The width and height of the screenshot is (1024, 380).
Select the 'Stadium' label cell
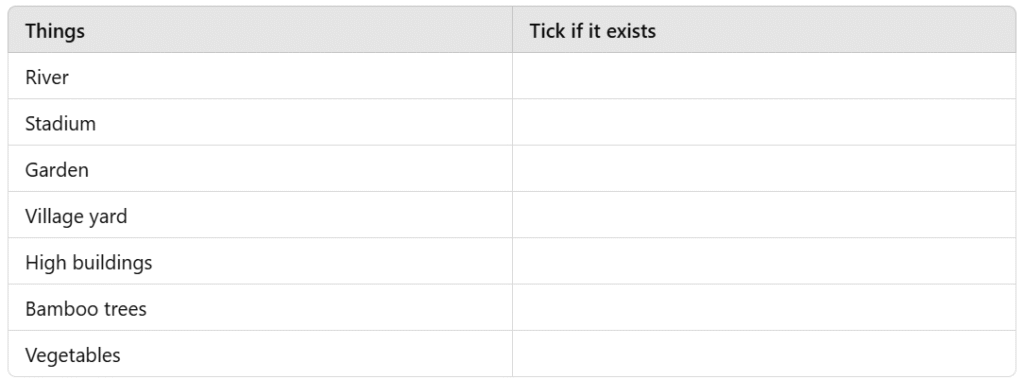coord(260,123)
